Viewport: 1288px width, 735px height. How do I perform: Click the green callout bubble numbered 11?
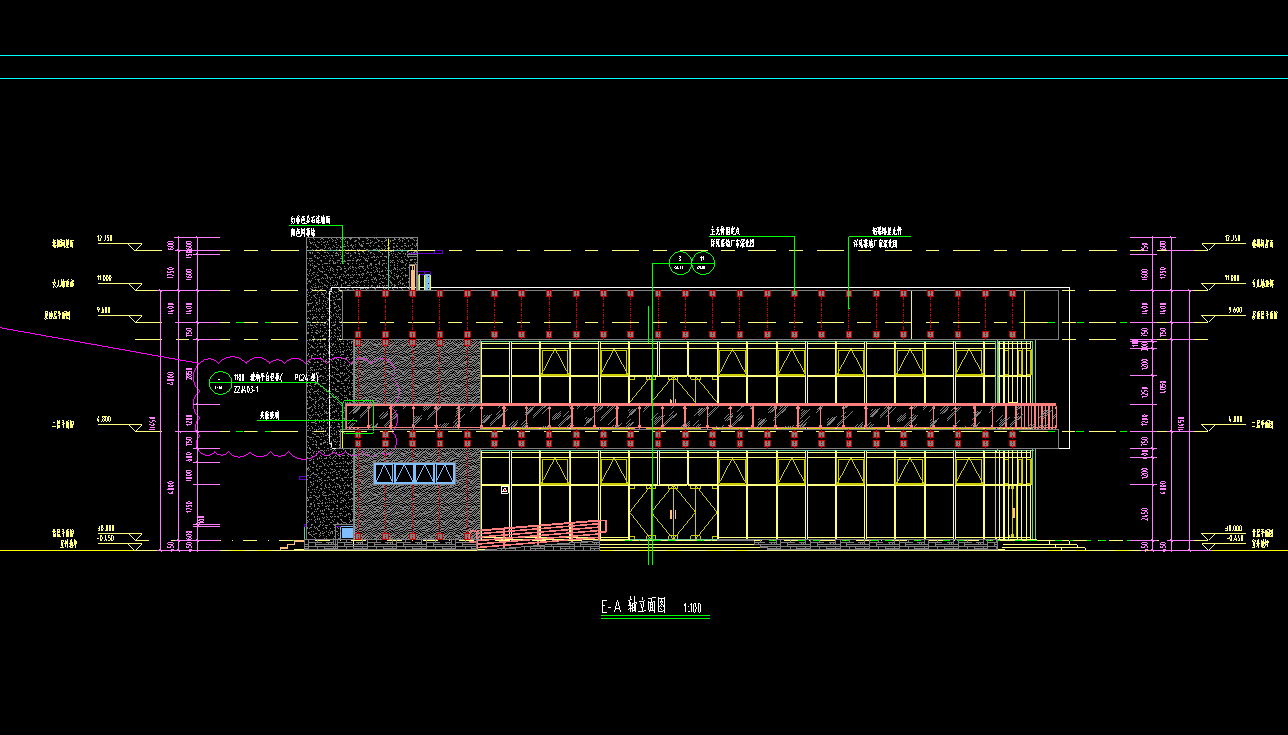click(x=703, y=263)
